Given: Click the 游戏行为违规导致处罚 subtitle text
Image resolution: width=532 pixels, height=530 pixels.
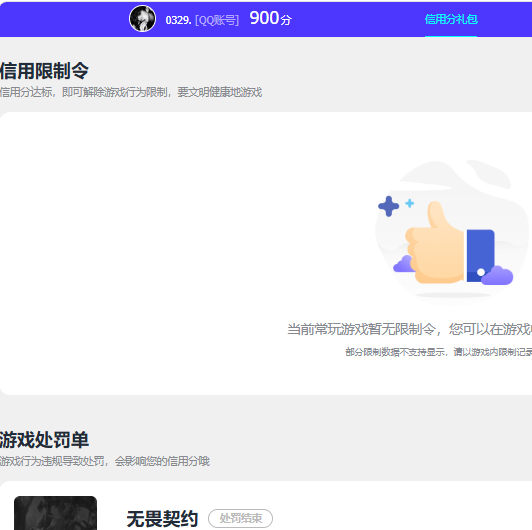Looking at the screenshot, I should [105, 461].
